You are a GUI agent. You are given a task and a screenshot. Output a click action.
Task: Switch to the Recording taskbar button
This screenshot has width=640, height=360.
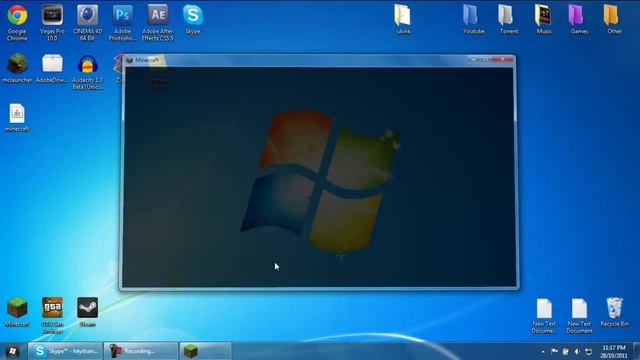point(141,351)
